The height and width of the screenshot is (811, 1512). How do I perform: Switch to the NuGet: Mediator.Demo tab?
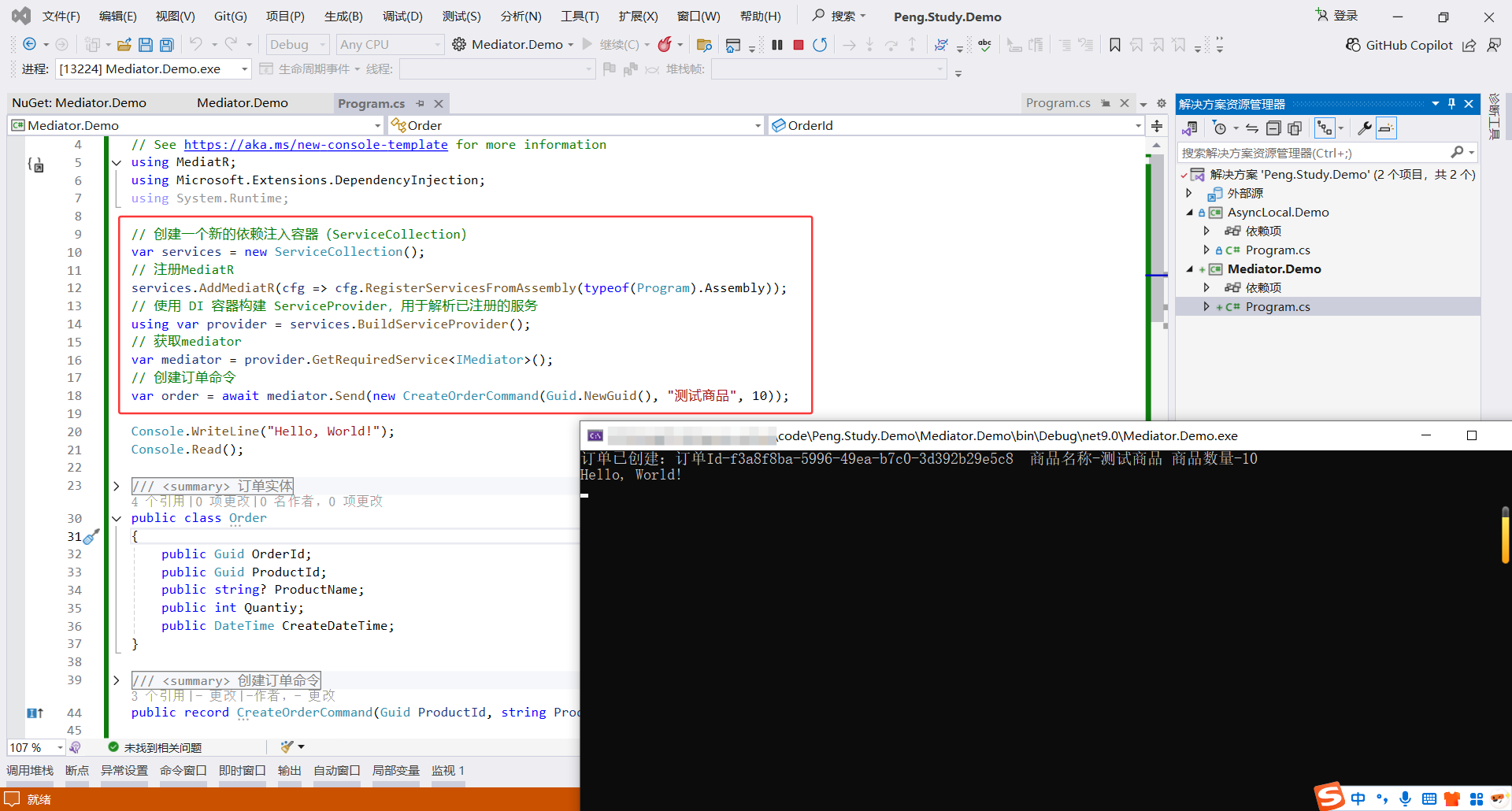point(79,103)
